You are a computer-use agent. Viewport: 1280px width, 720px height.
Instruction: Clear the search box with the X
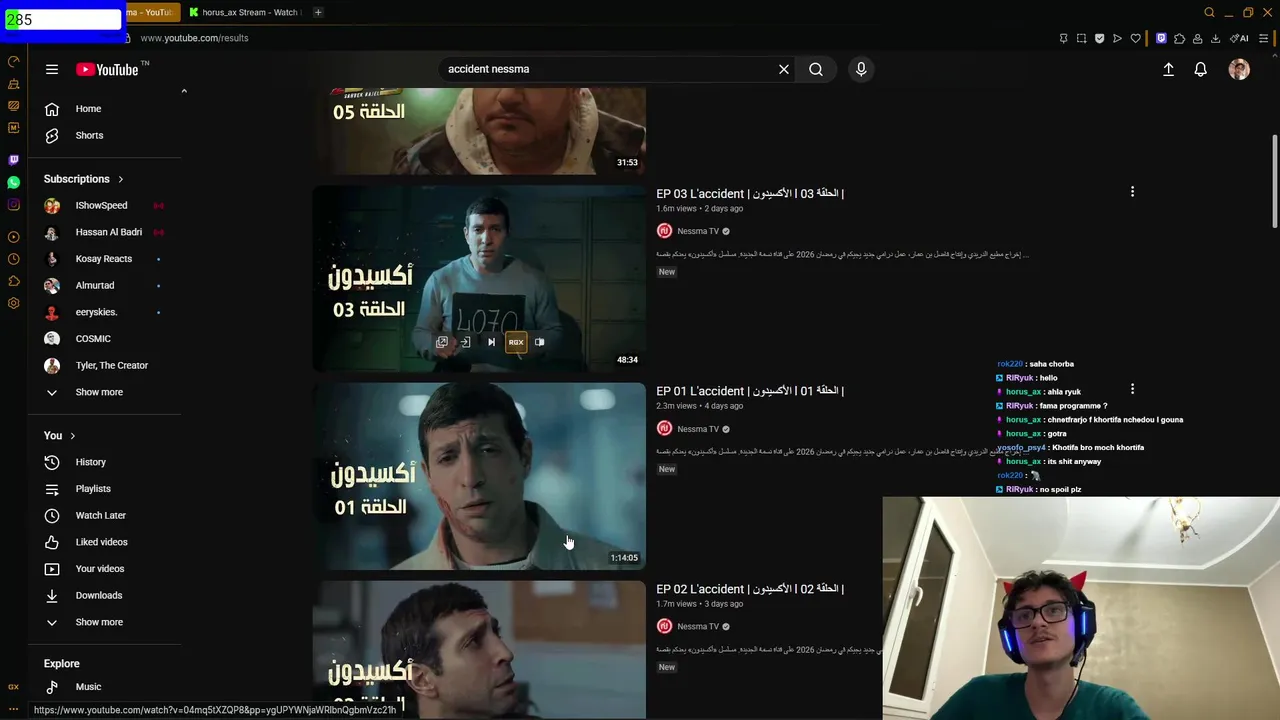coord(784,69)
